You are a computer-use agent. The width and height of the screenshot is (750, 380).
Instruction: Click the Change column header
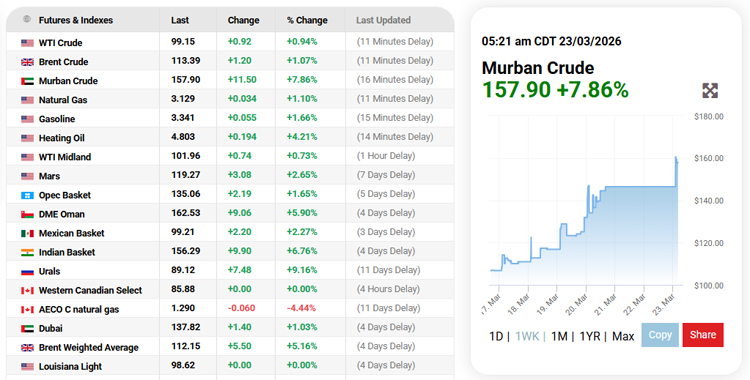[x=243, y=20]
